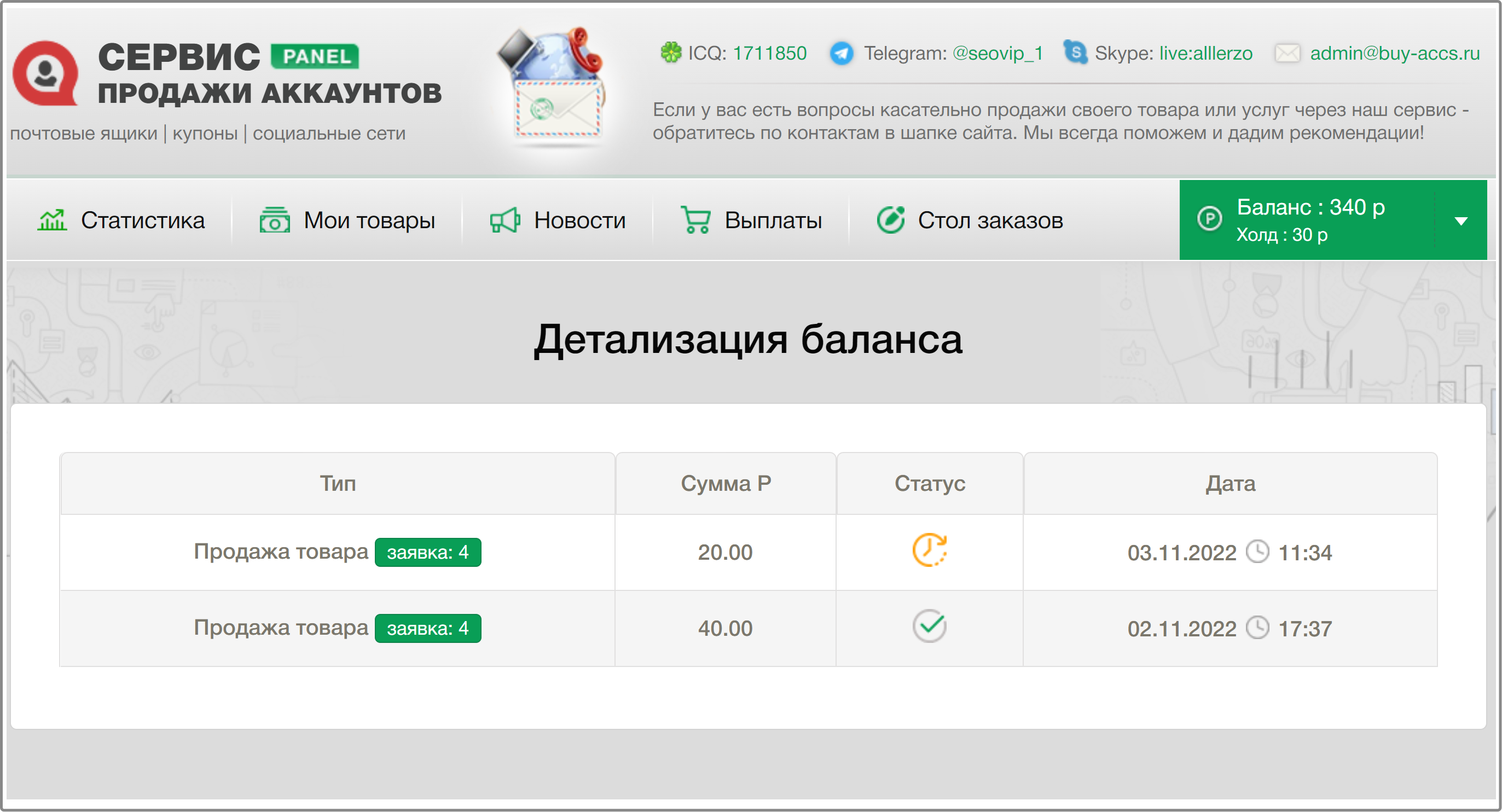Click the red user speech-bubble logo

[45, 73]
